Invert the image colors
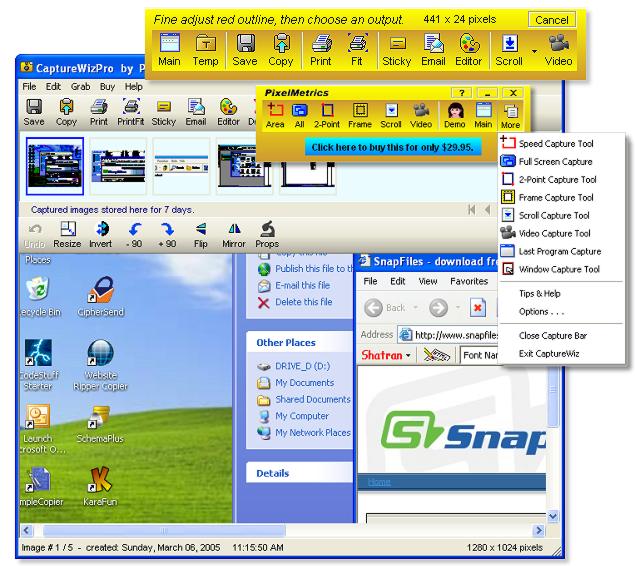Viewport: 635px width, 566px height. [x=100, y=234]
